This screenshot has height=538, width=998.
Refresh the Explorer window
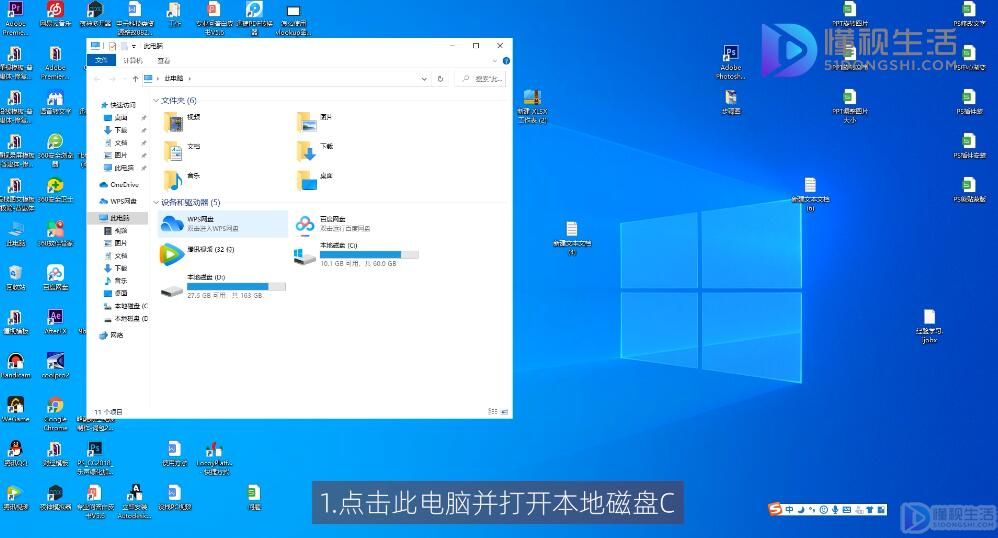coord(440,79)
